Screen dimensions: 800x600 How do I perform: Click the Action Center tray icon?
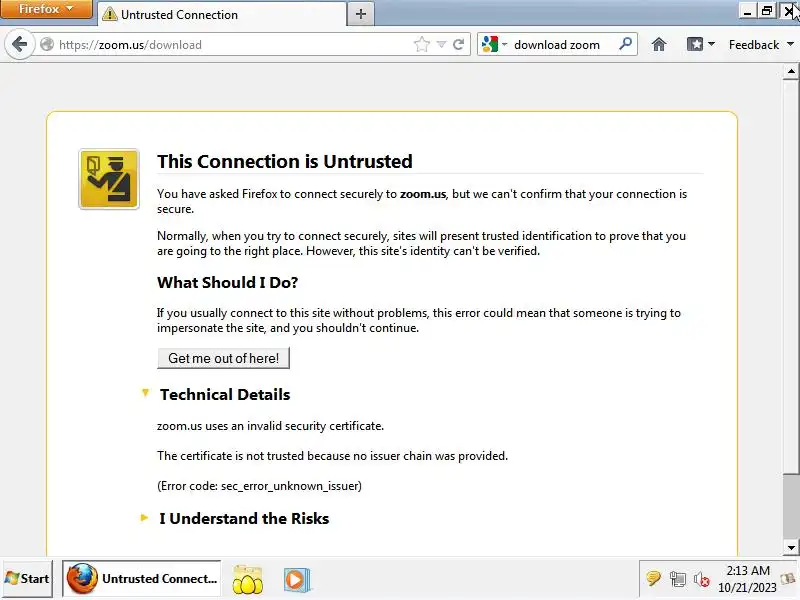coord(654,579)
